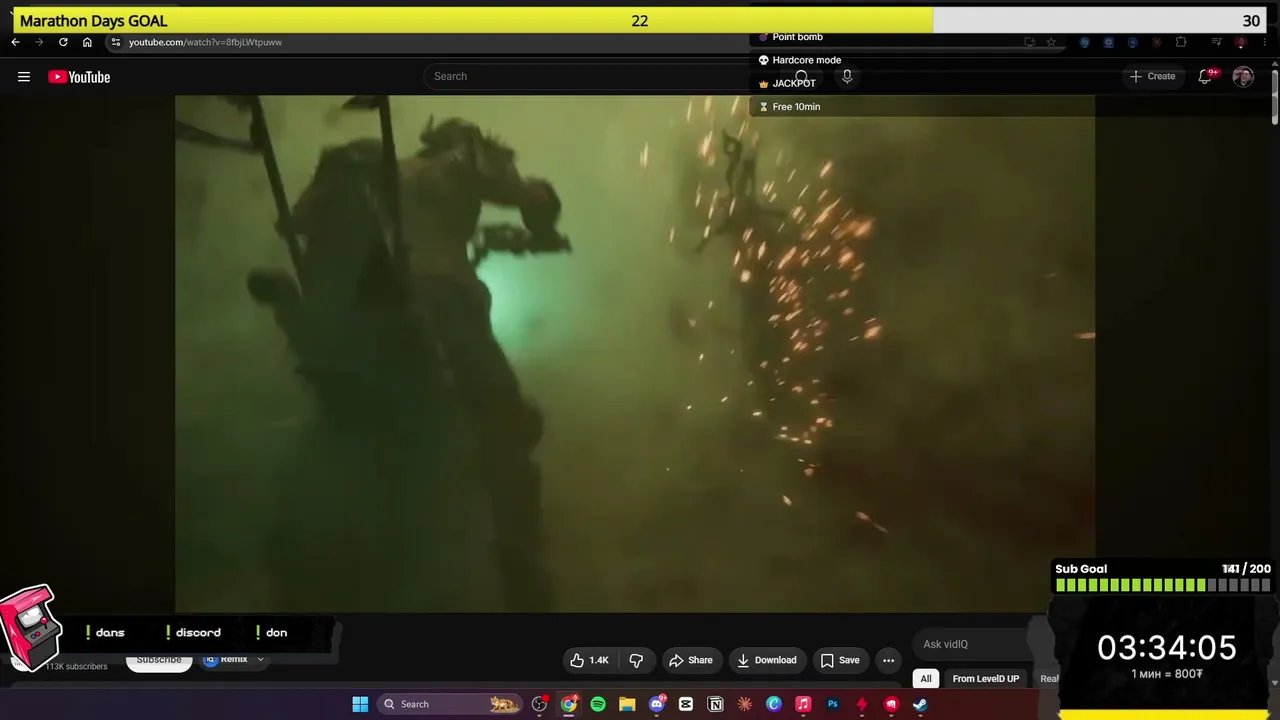Click the Free 10min reward item
The width and height of the screenshot is (1280, 720).
(x=789, y=107)
